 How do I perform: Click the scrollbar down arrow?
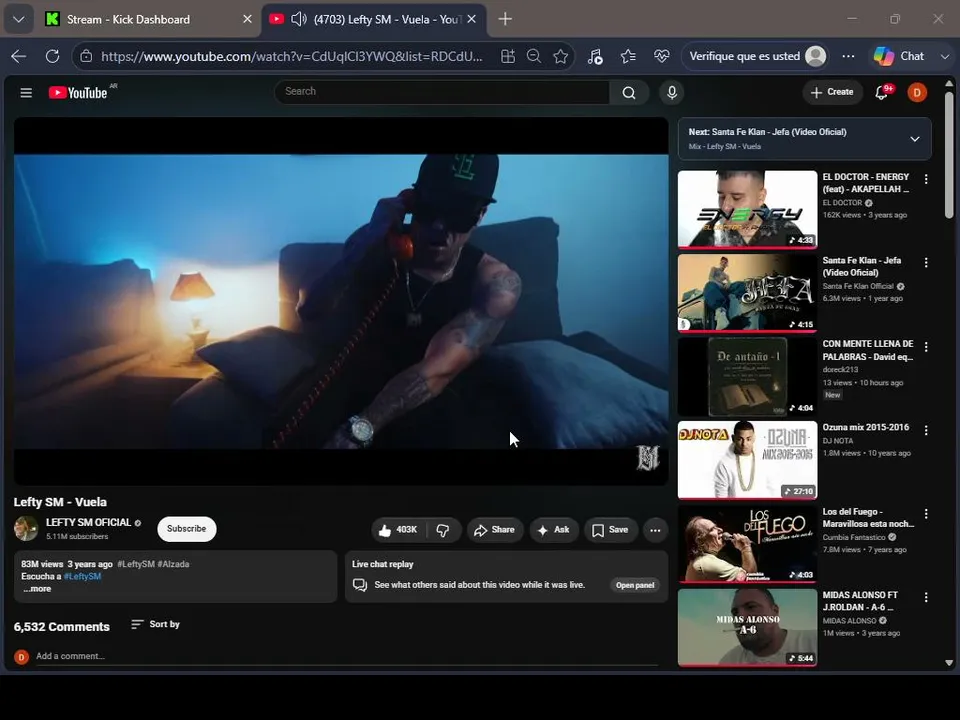(x=948, y=662)
